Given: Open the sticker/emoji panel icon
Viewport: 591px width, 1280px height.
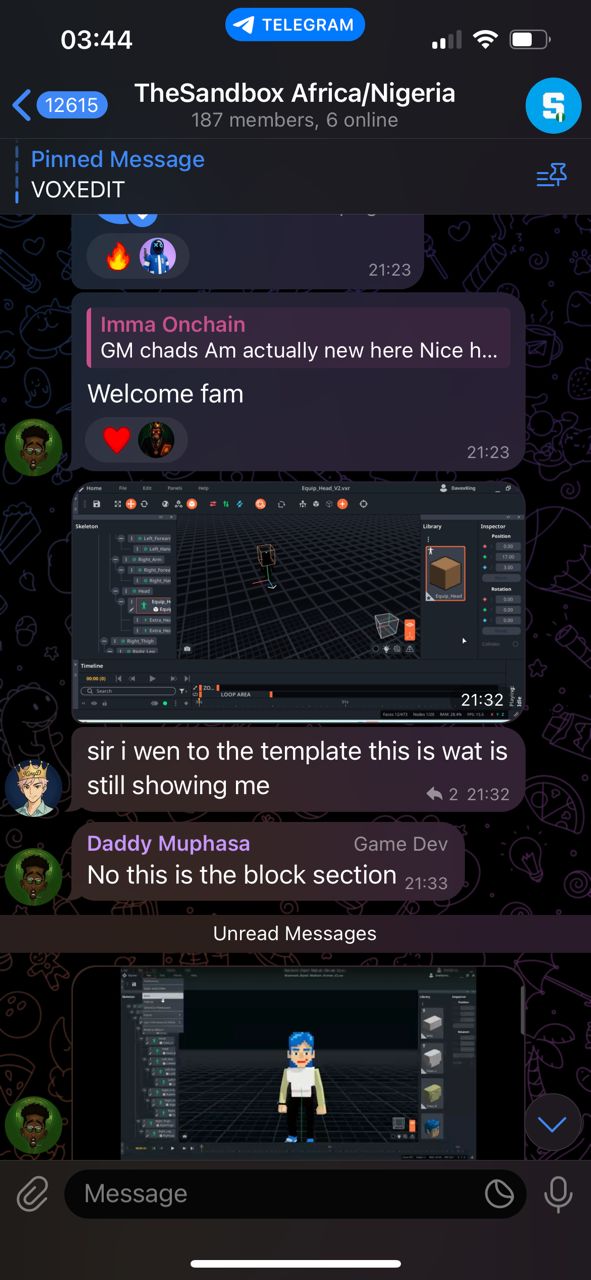Looking at the screenshot, I should (x=498, y=1194).
